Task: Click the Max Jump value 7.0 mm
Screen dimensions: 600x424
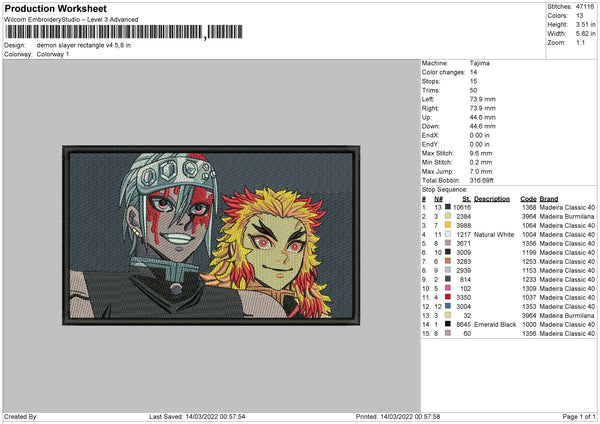Action: click(481, 171)
